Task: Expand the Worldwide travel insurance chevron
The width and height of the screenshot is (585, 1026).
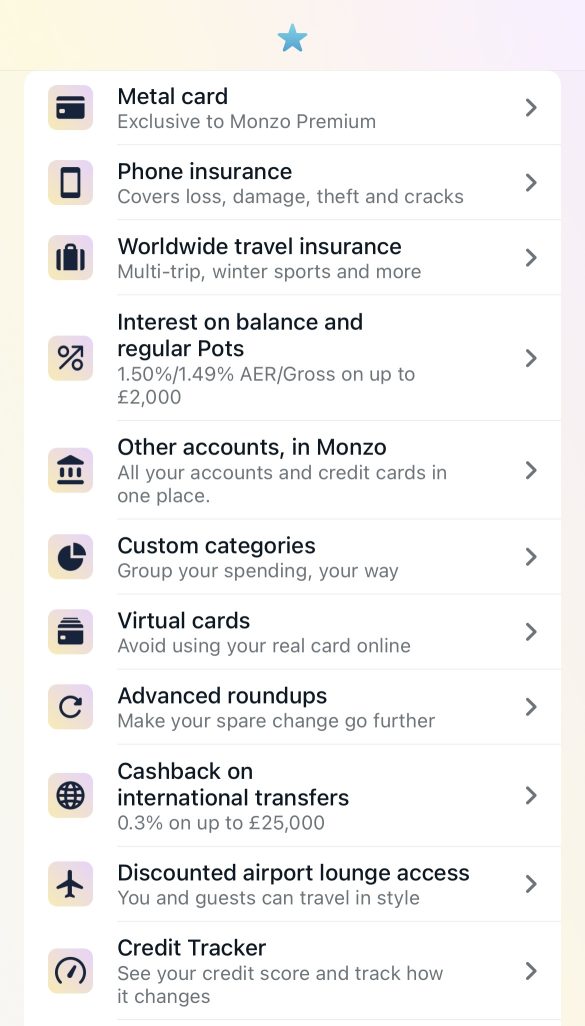Action: (x=531, y=257)
